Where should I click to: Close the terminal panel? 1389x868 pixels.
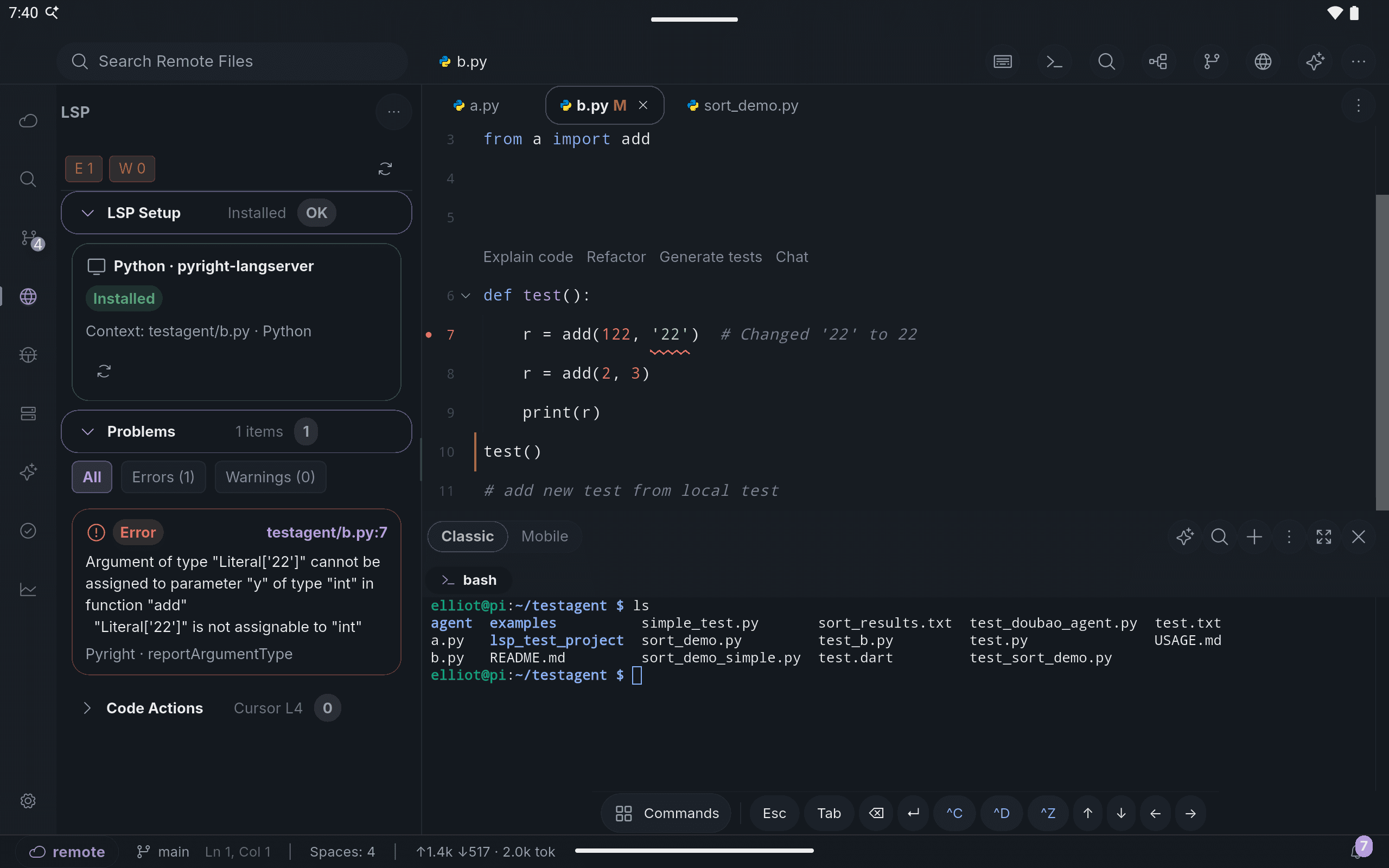1359,537
